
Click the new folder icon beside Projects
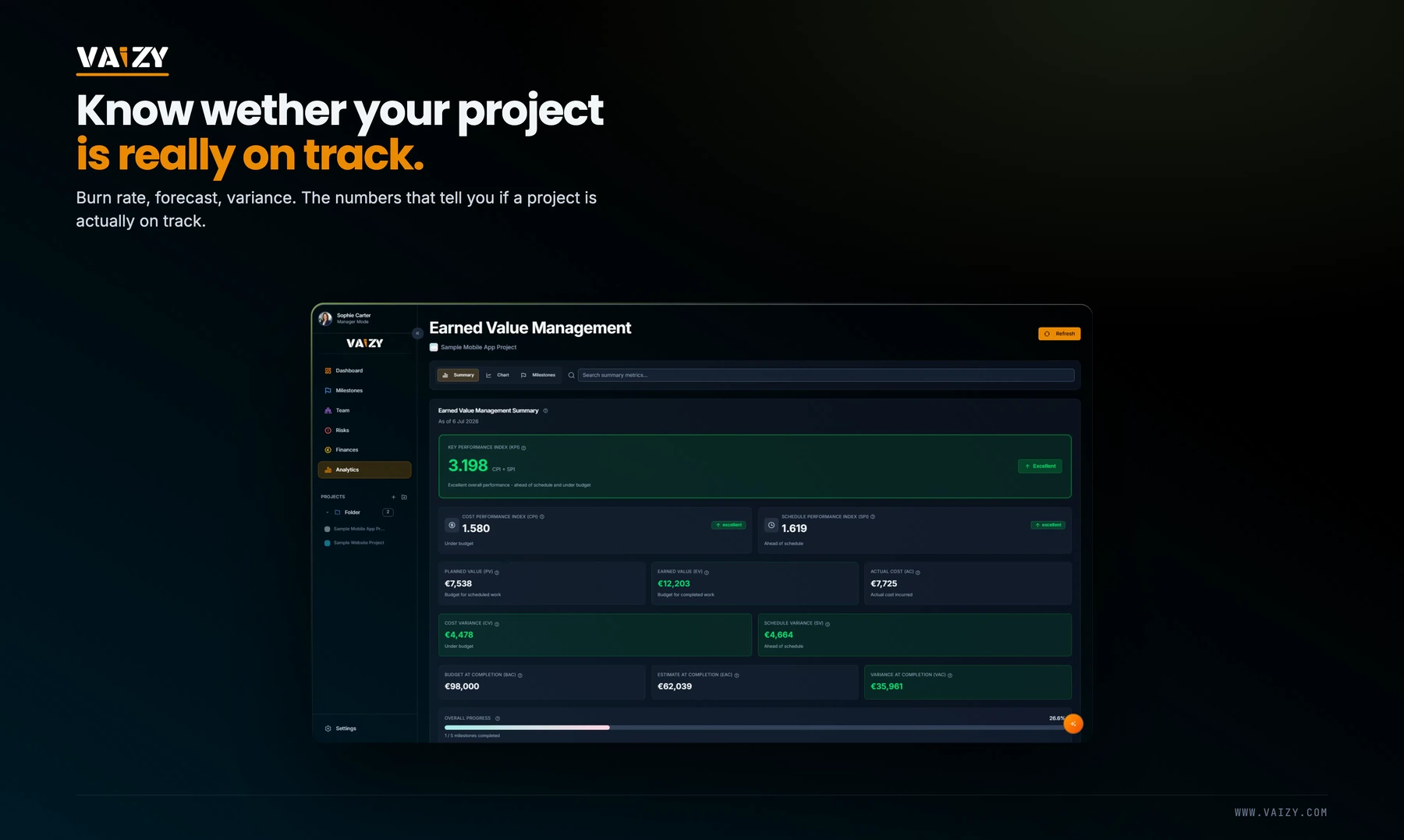[x=404, y=497]
